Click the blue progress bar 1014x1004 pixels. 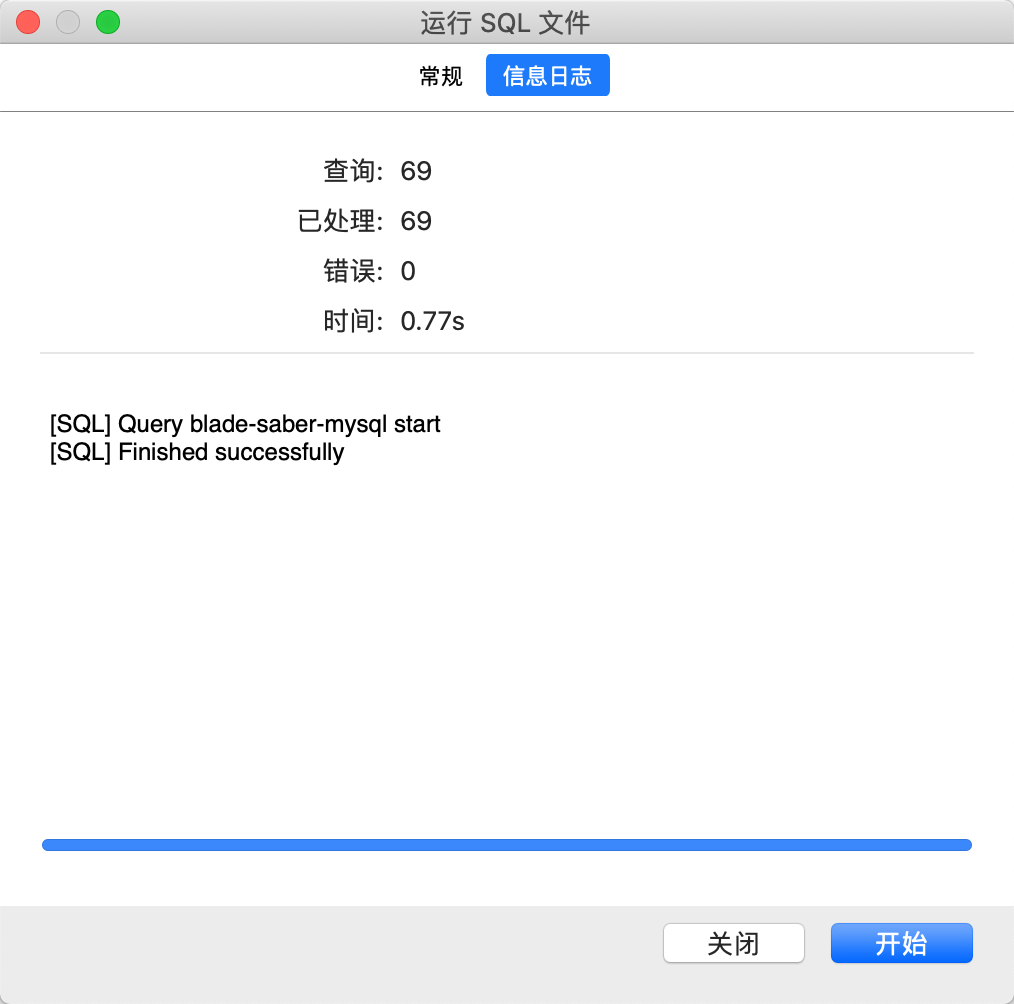[507, 845]
